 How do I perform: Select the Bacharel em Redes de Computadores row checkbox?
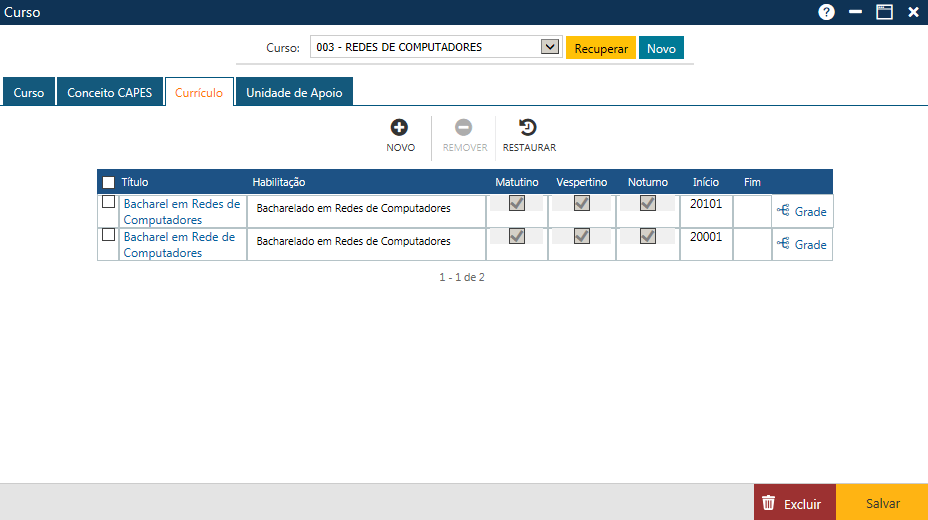coord(108,202)
